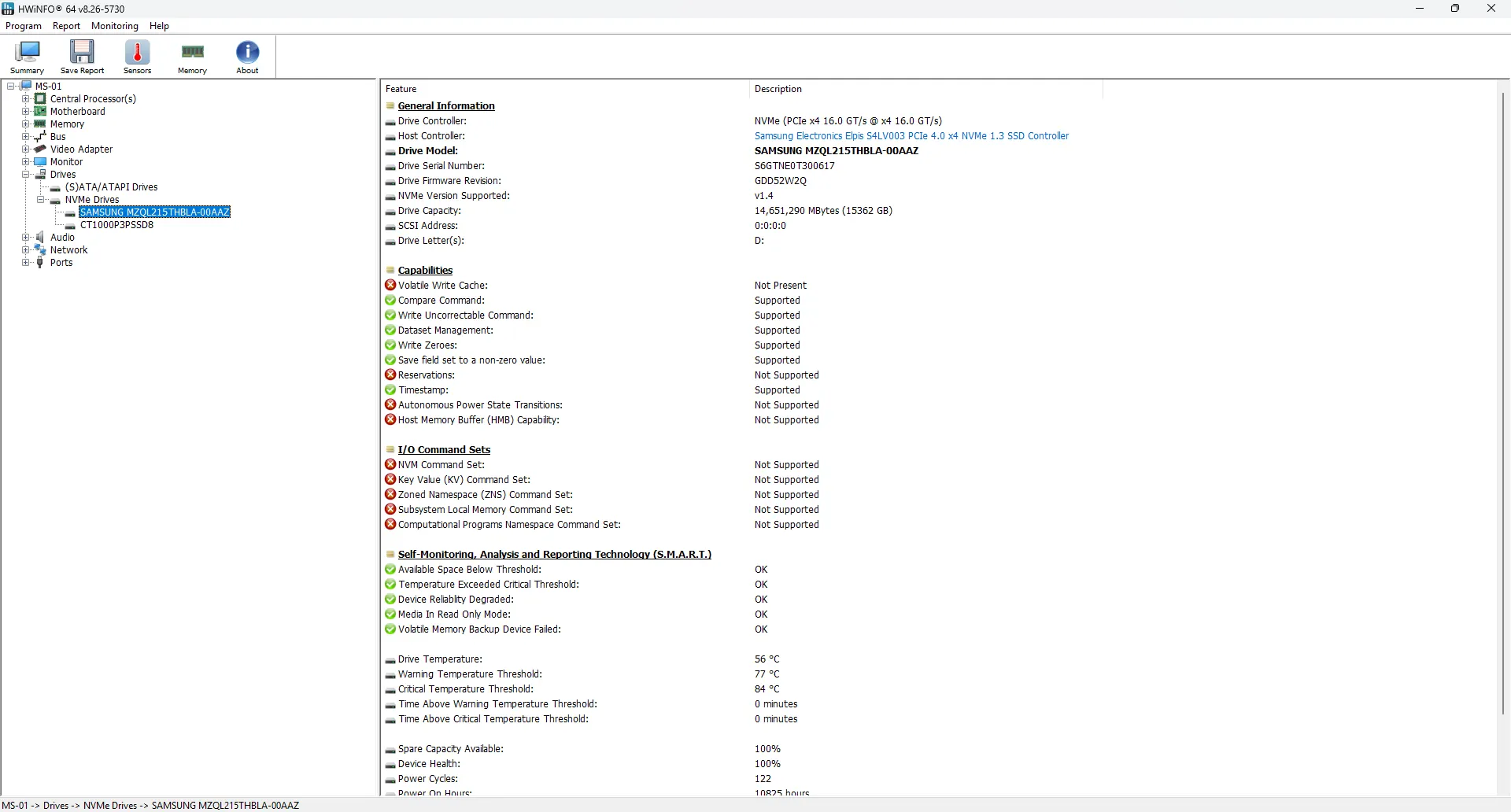Viewport: 1511px width, 812px height.
Task: Open the Help menu
Action: click(160, 26)
